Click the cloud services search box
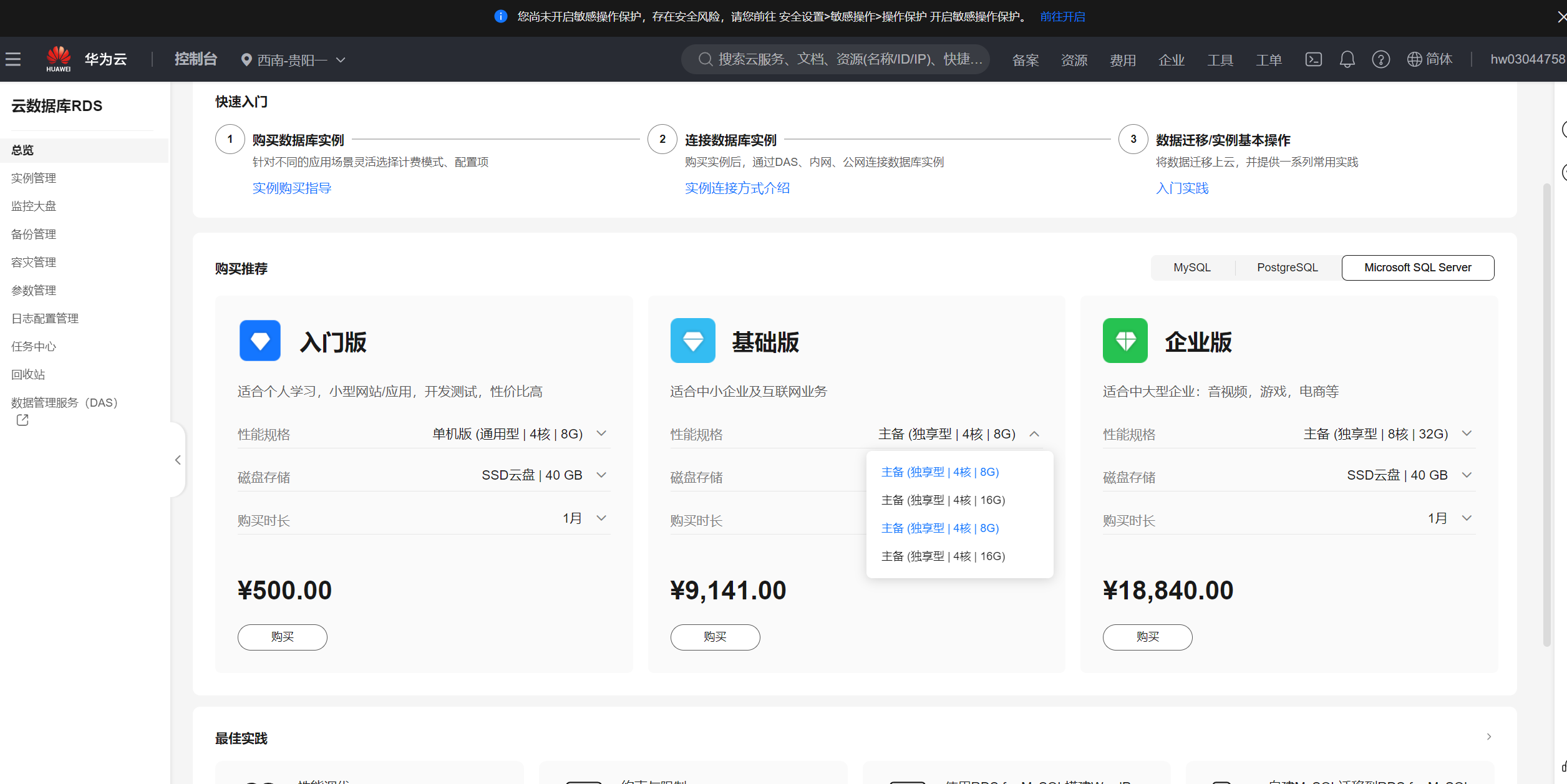 click(x=836, y=59)
